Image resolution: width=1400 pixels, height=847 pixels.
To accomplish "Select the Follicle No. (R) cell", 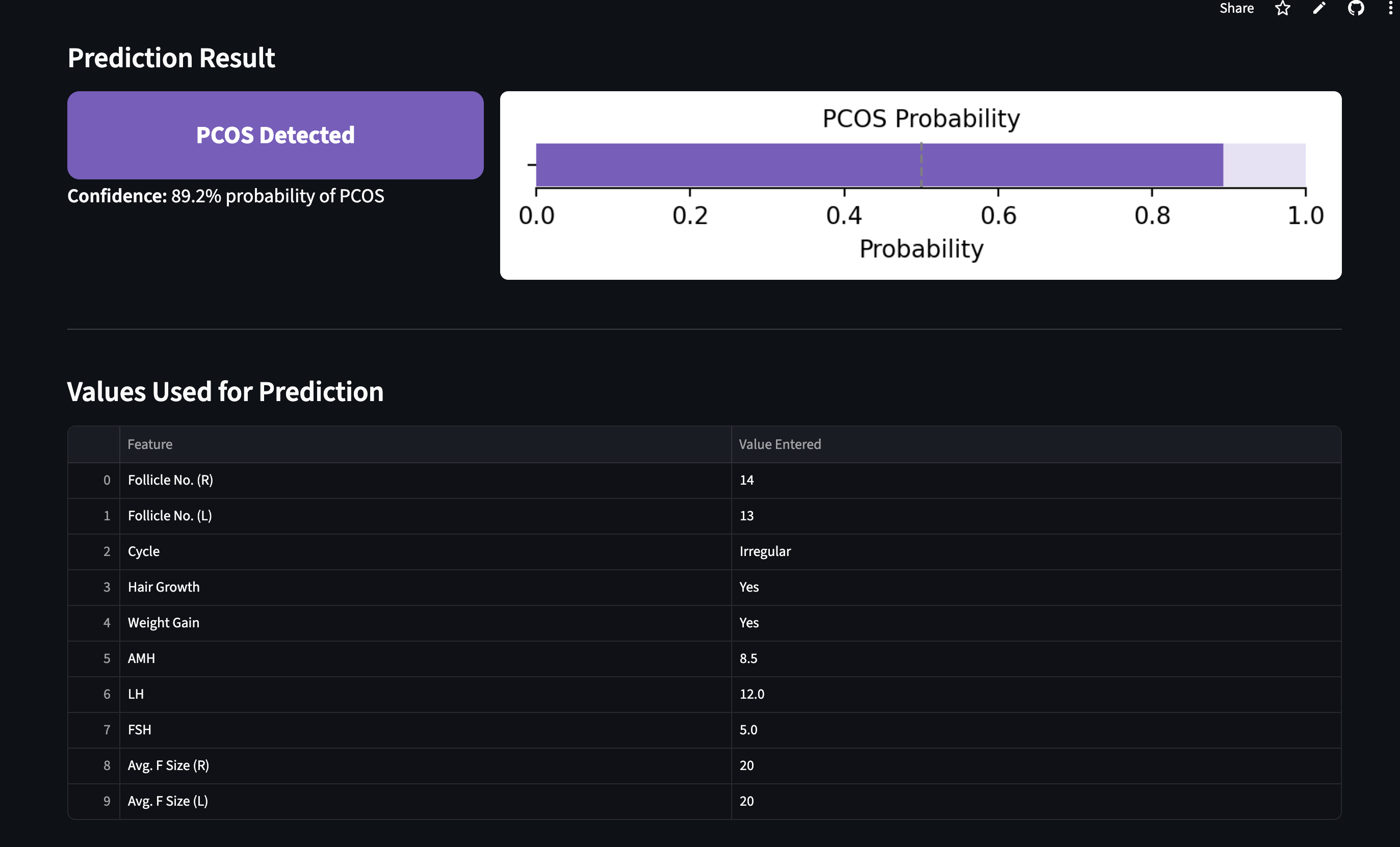I will (170, 480).
